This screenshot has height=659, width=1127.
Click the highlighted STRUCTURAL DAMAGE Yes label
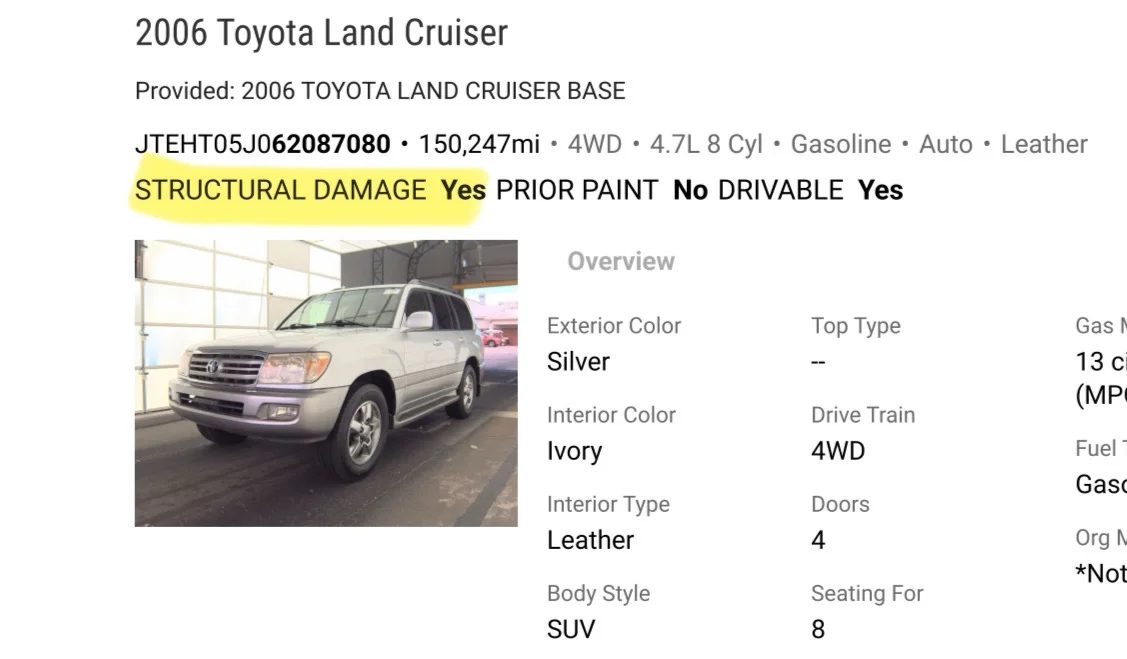click(x=310, y=190)
